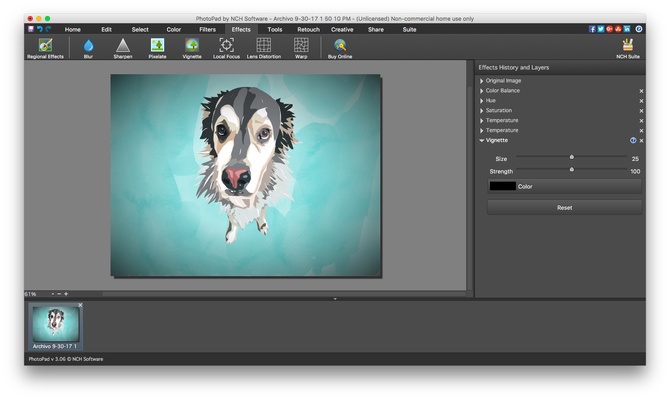
Task: Switch to the Retouch tab
Action: click(x=309, y=29)
